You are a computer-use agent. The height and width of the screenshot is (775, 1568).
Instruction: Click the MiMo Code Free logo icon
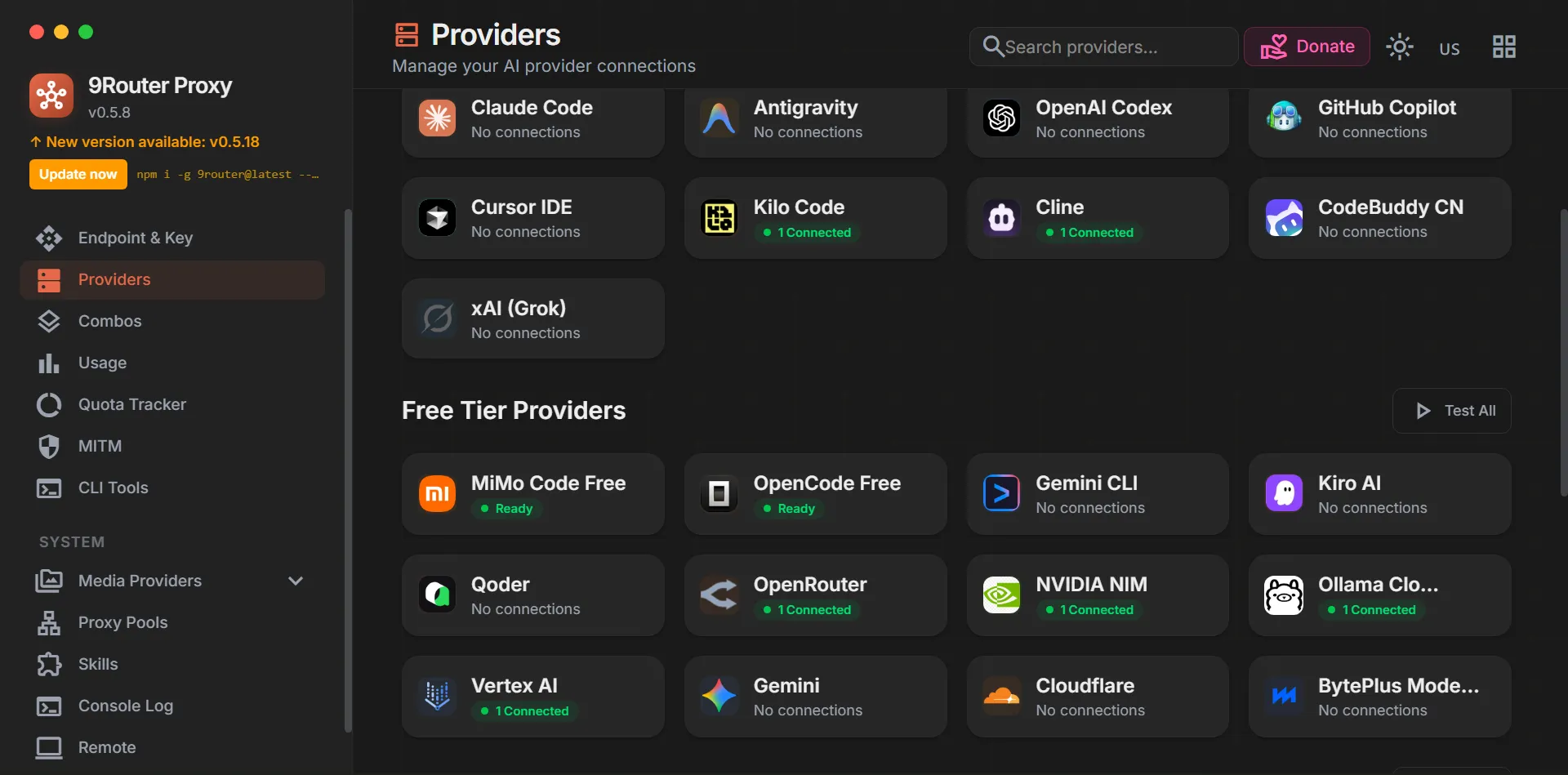(437, 494)
